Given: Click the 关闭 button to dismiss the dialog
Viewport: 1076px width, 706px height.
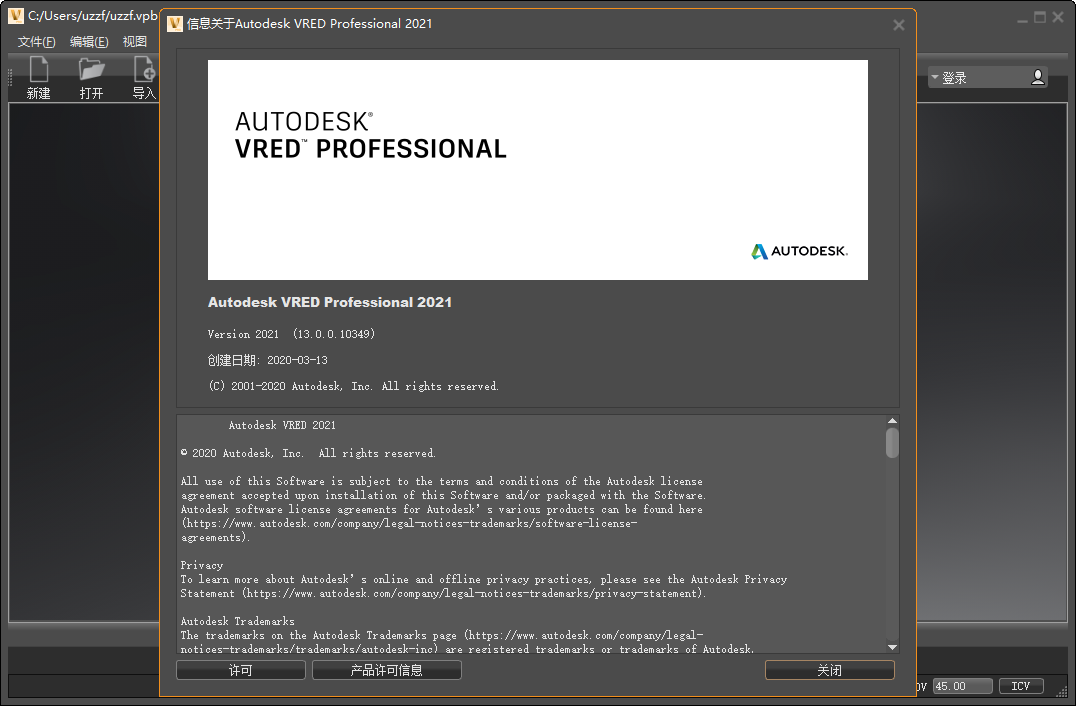Looking at the screenshot, I should tap(829, 669).
